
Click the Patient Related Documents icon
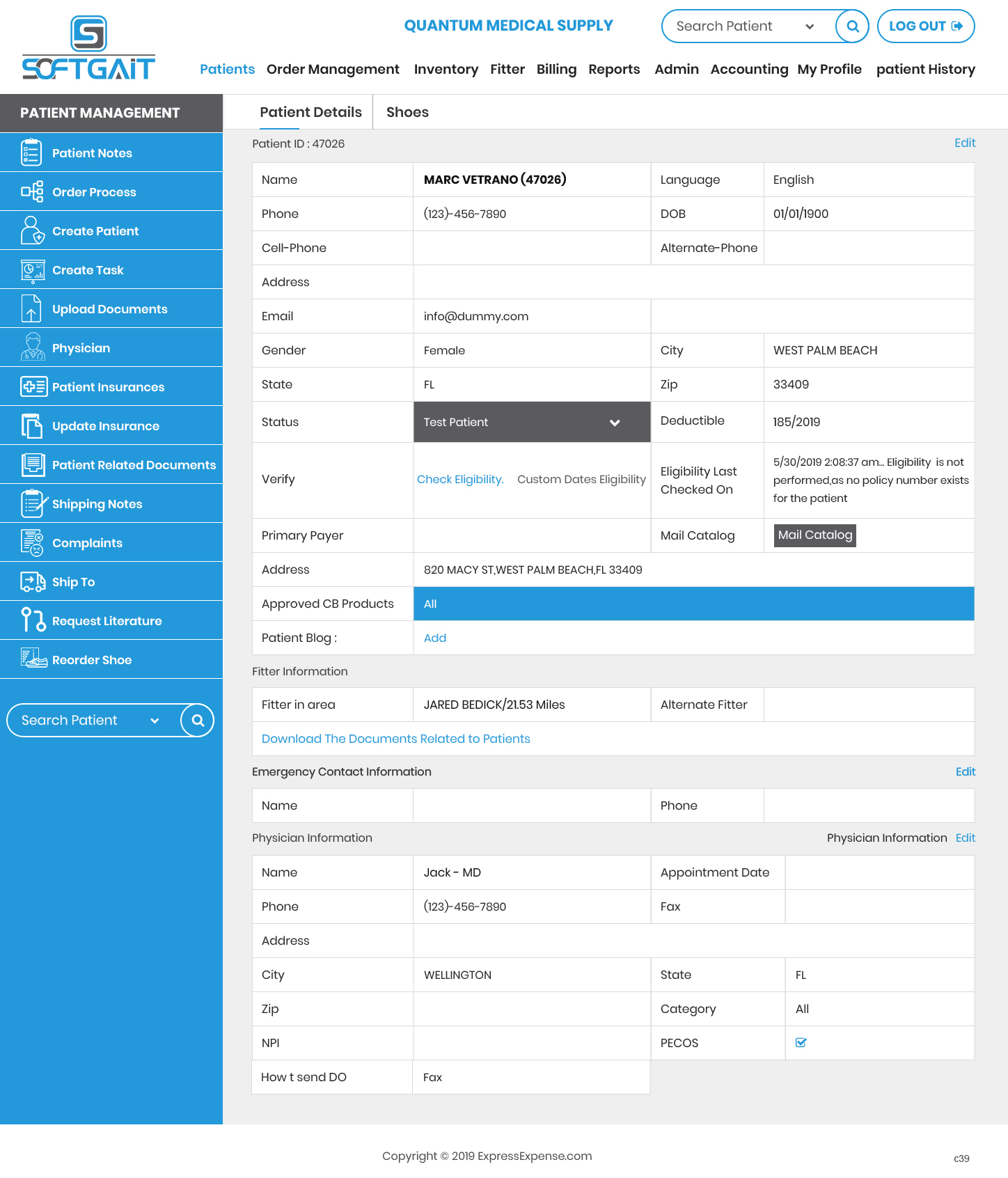pos(33,464)
